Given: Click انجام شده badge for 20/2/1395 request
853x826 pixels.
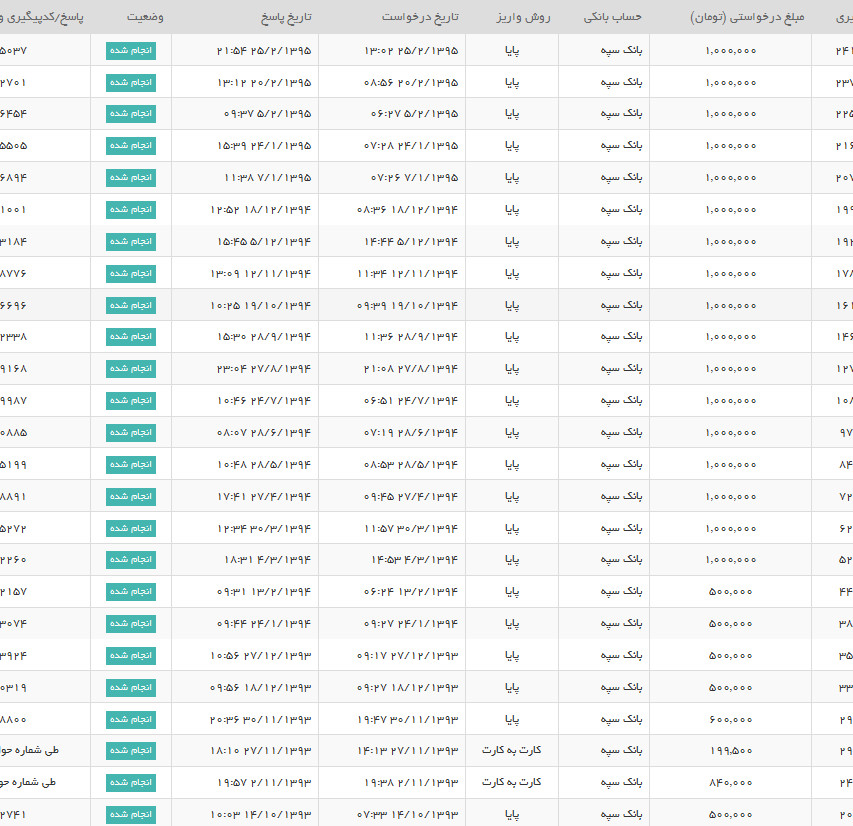Looking at the screenshot, I should 131,82.
